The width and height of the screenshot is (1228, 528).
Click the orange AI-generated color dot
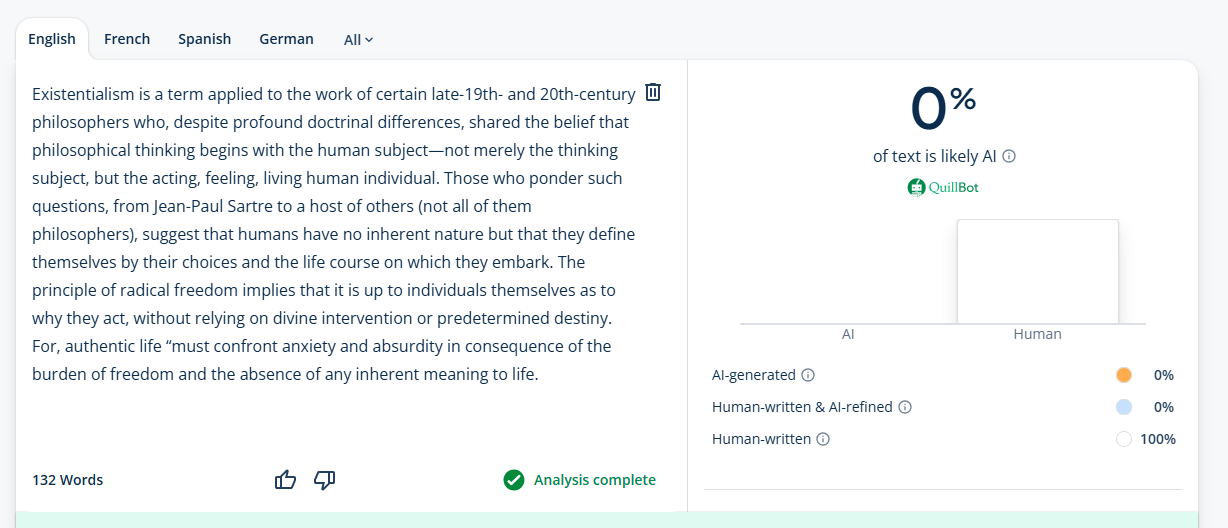(1123, 375)
